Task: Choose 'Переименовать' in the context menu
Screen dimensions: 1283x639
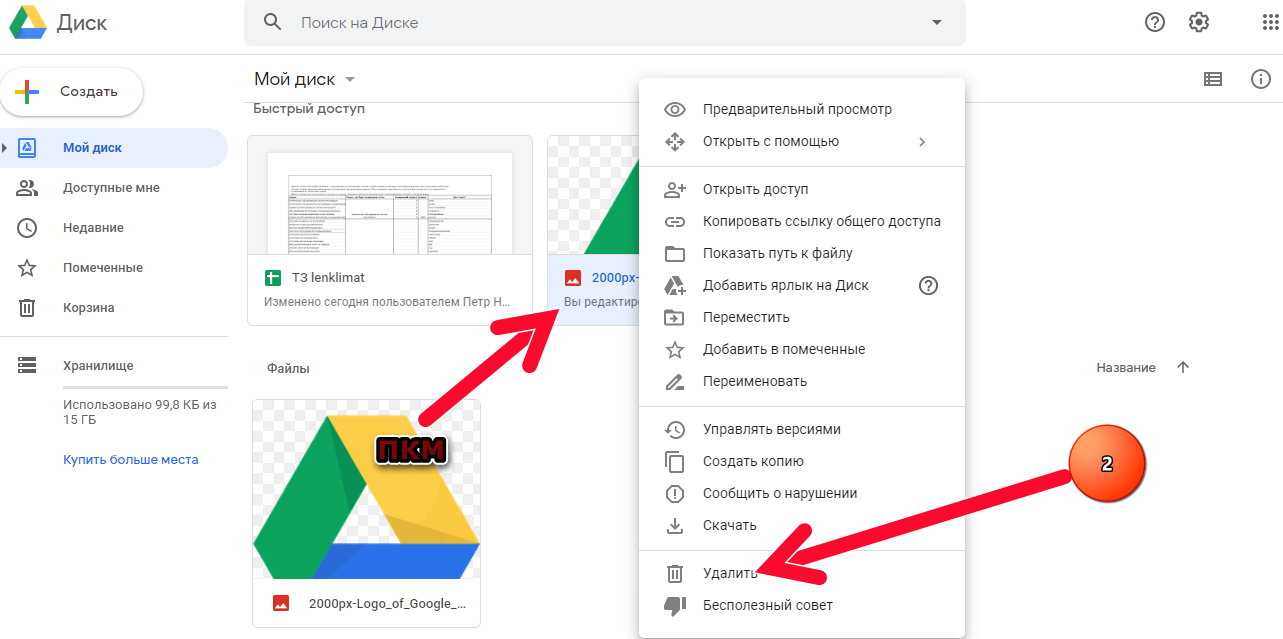Action: (802, 381)
